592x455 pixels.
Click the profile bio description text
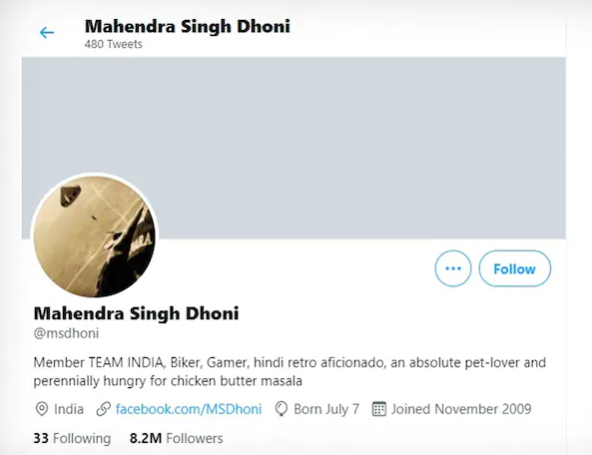(x=290, y=372)
